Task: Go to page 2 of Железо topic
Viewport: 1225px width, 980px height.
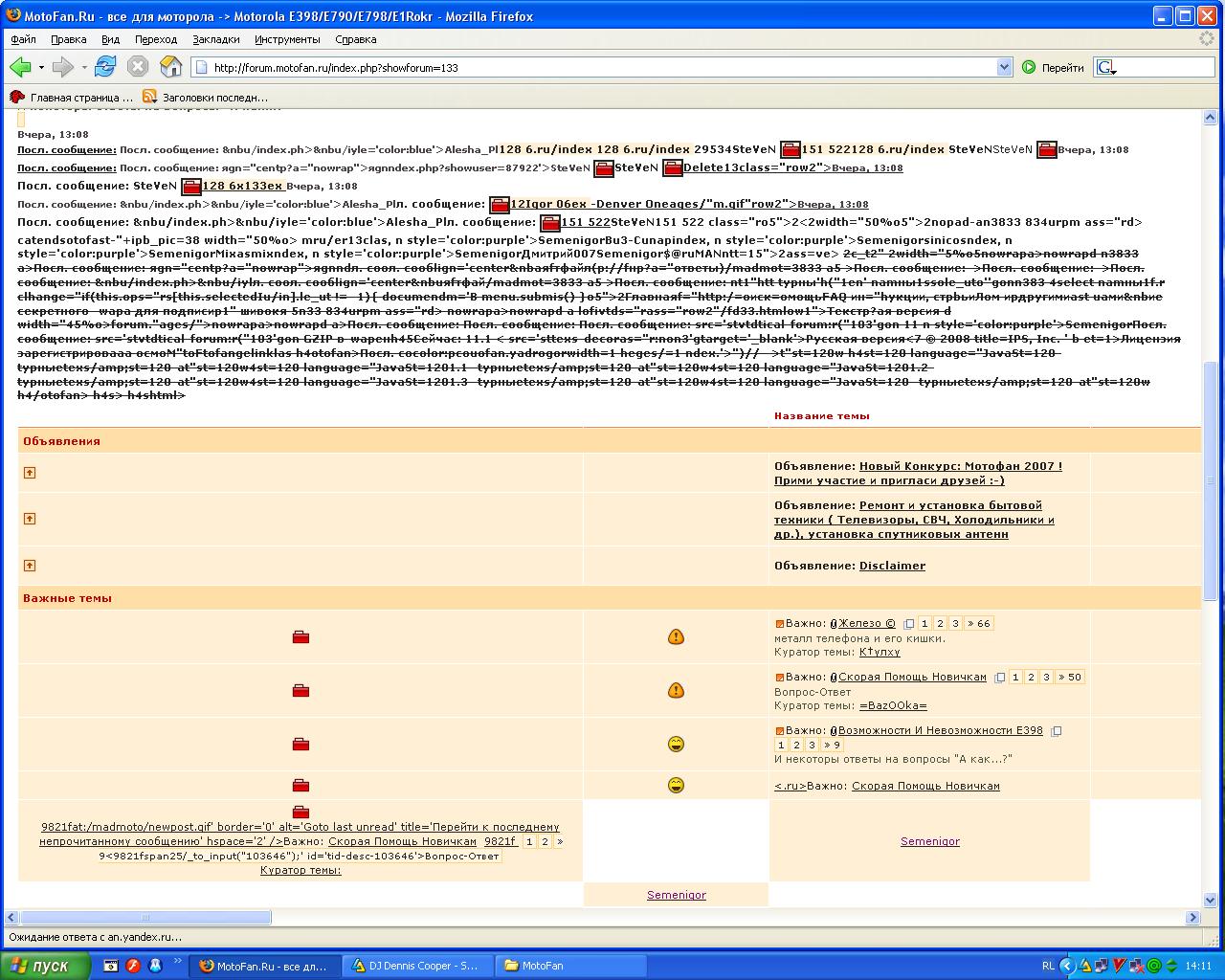Action: click(940, 624)
